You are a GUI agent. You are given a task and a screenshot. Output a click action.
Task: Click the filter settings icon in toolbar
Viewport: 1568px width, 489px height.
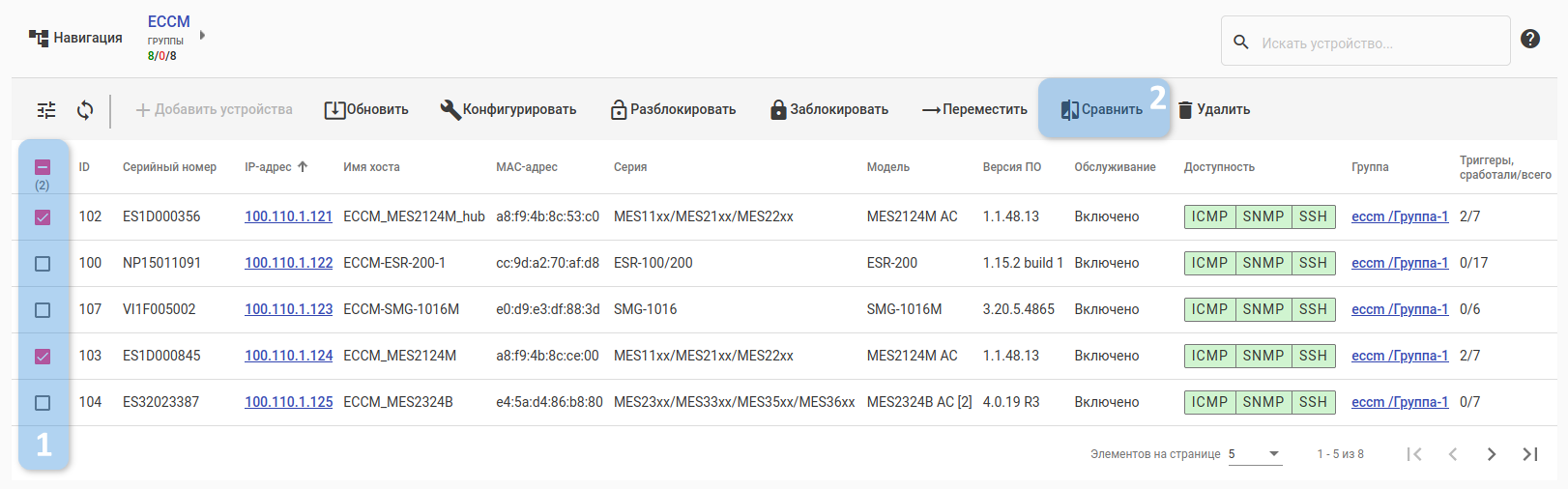tap(46, 110)
